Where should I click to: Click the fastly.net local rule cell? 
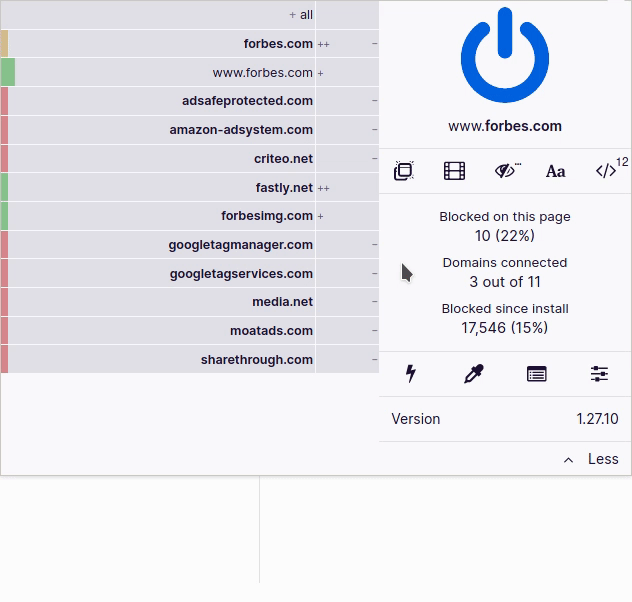tap(347, 187)
